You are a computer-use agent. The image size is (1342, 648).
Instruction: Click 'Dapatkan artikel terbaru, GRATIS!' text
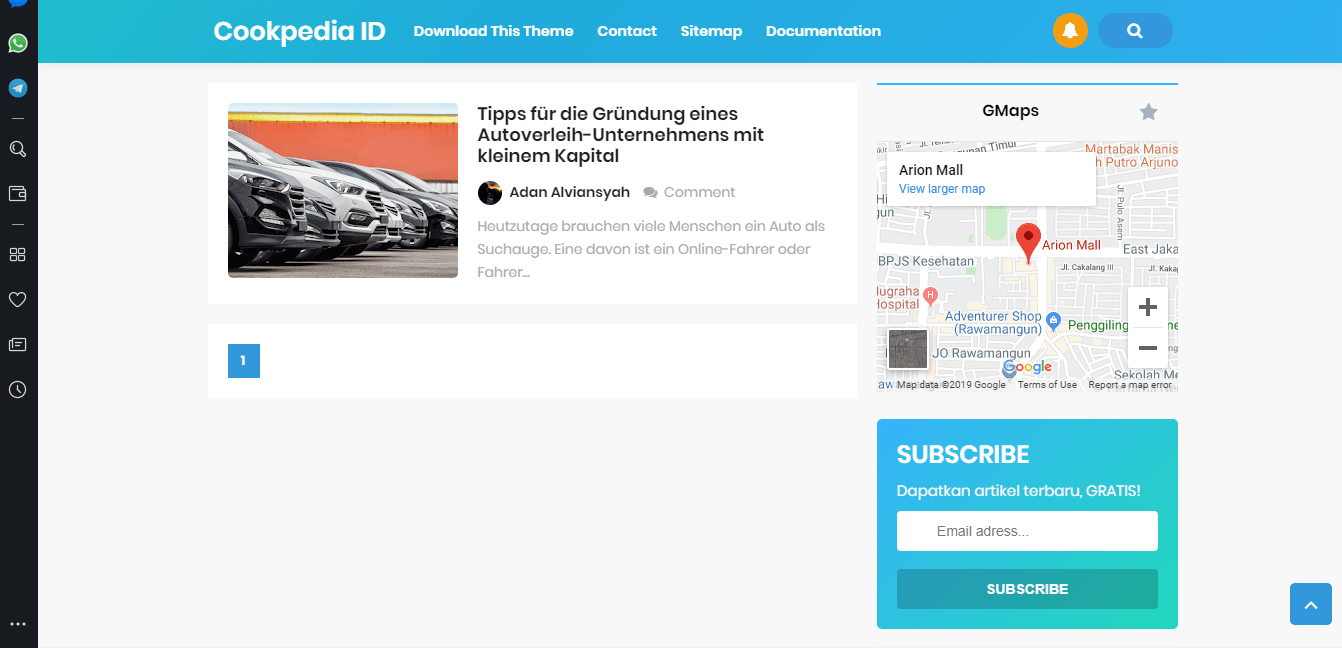click(x=1019, y=491)
